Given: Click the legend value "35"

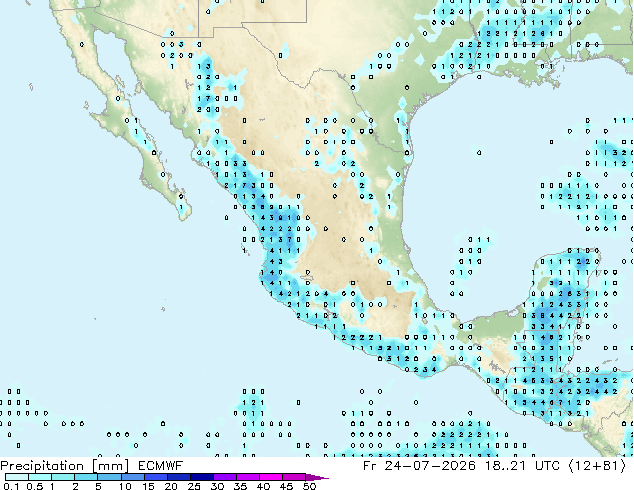Looking at the screenshot, I should [240, 486].
